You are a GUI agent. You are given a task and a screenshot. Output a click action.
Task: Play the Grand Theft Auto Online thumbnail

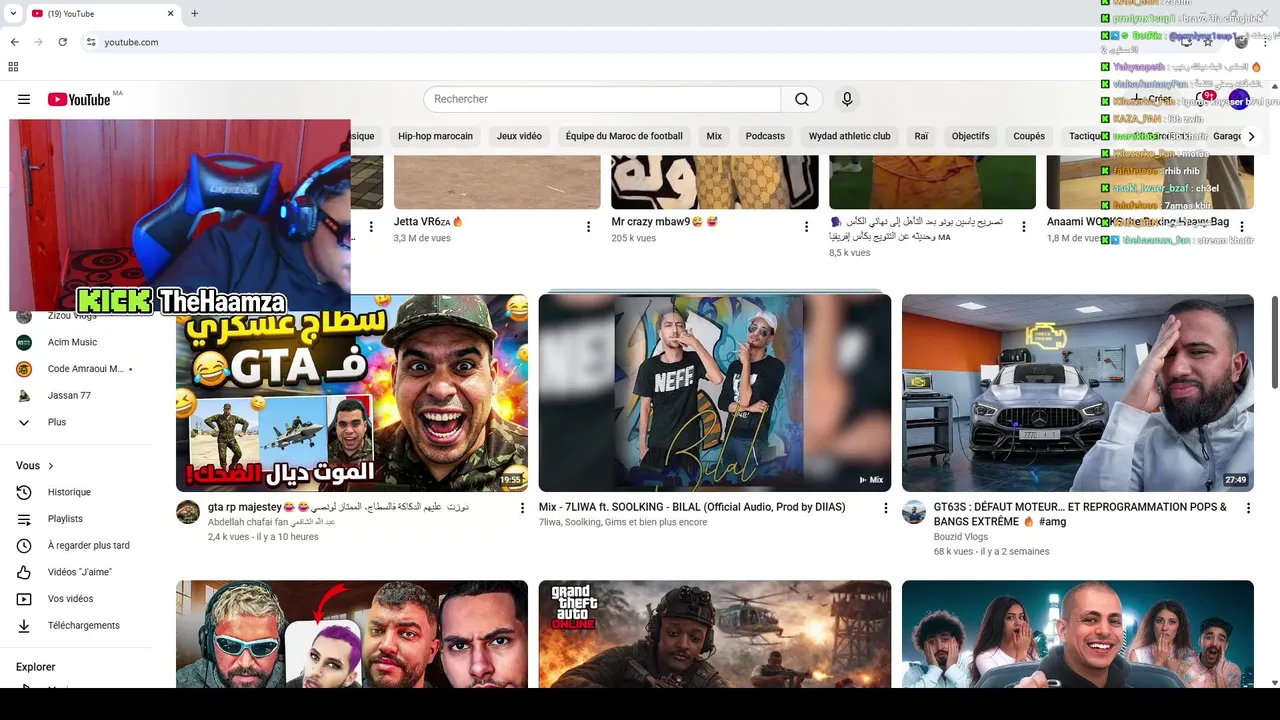pos(715,634)
